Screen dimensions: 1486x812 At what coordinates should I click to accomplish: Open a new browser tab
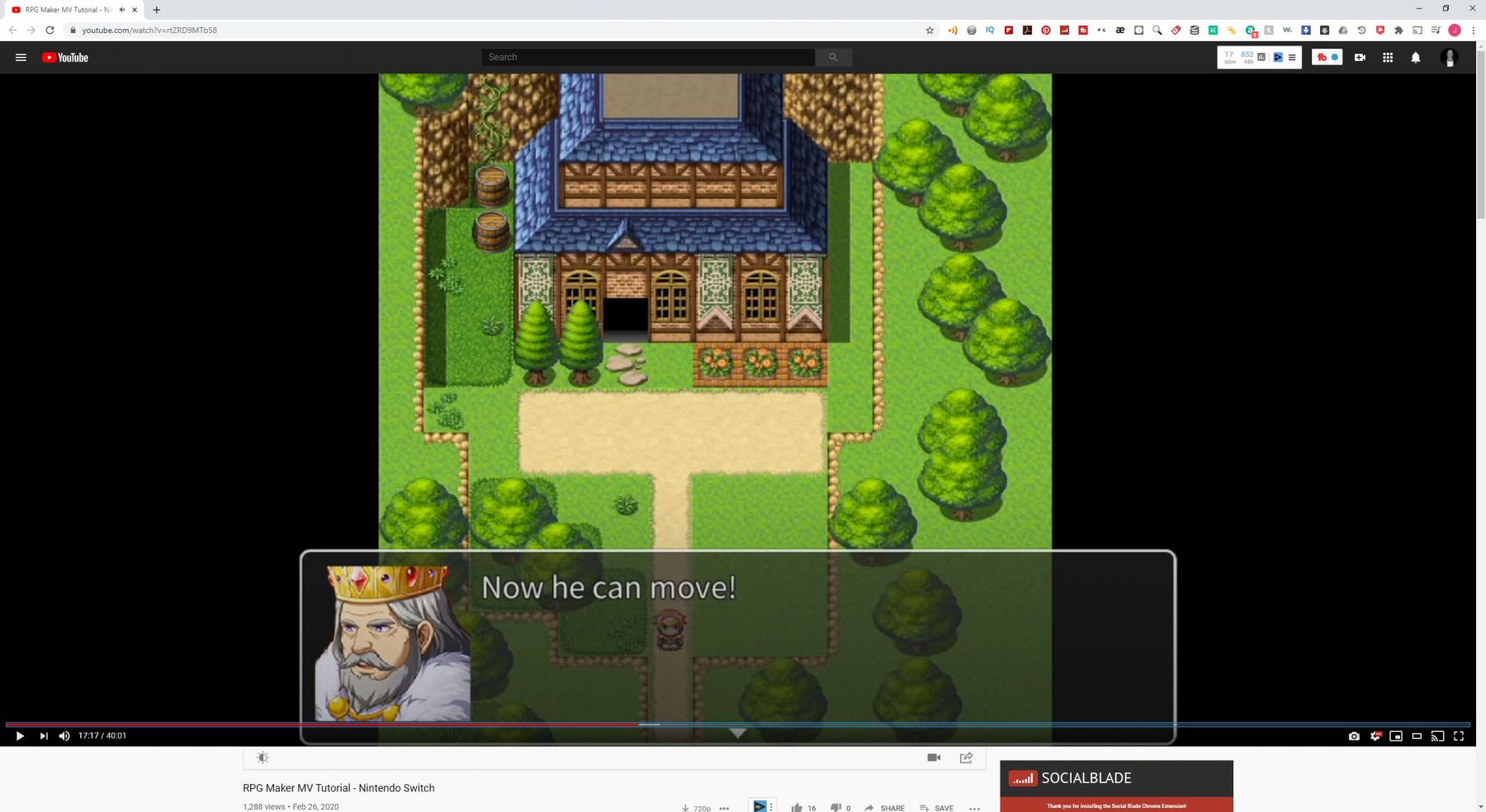[157, 10]
